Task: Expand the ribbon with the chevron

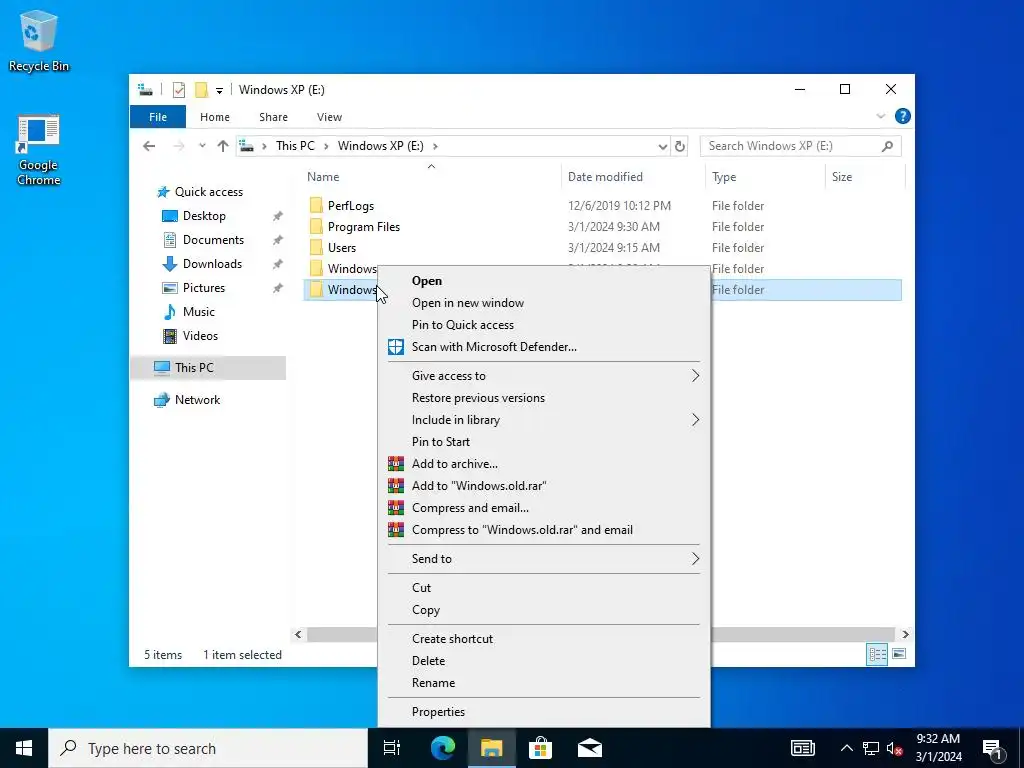Action: point(880,116)
